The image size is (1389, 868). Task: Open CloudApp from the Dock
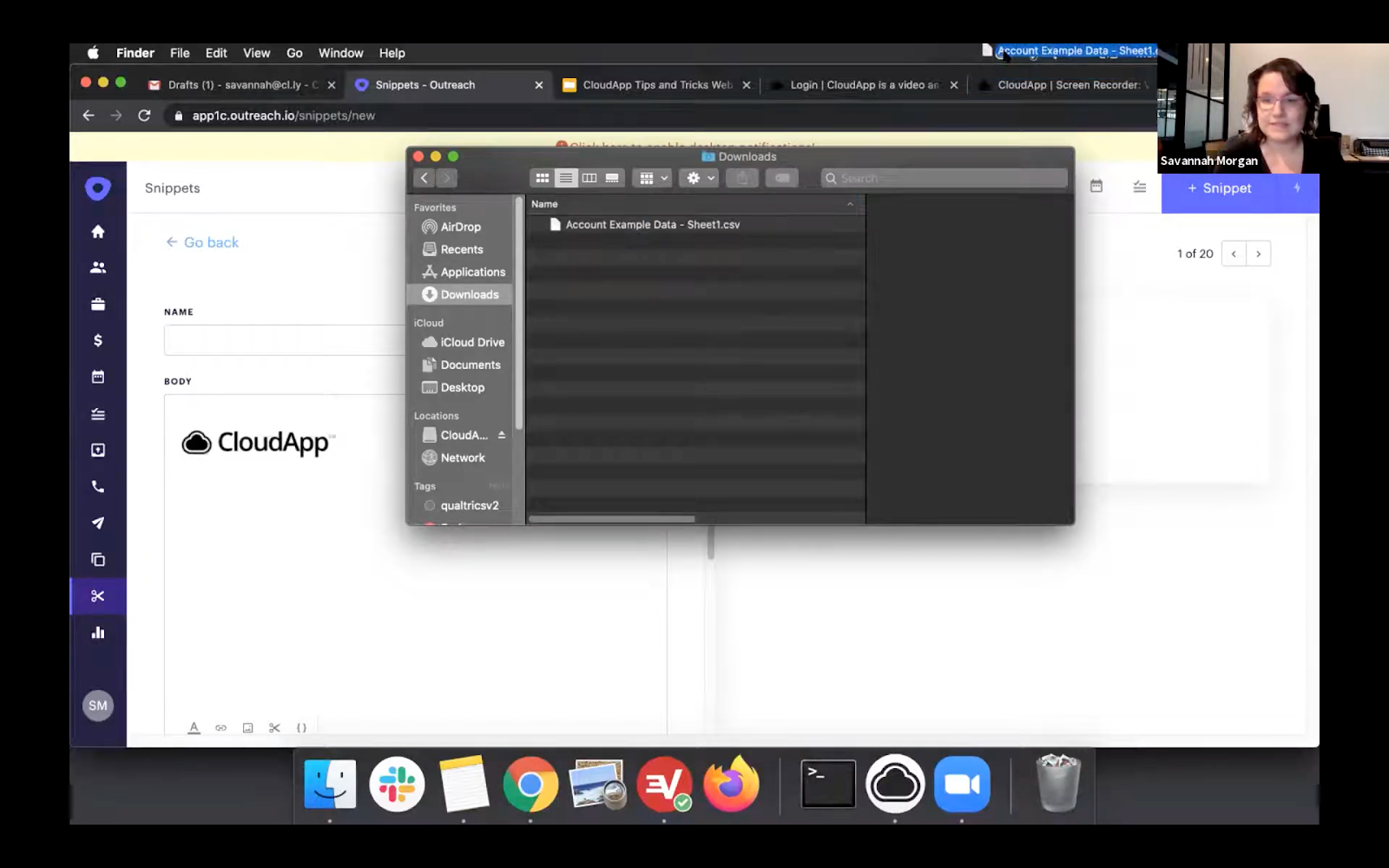895,784
